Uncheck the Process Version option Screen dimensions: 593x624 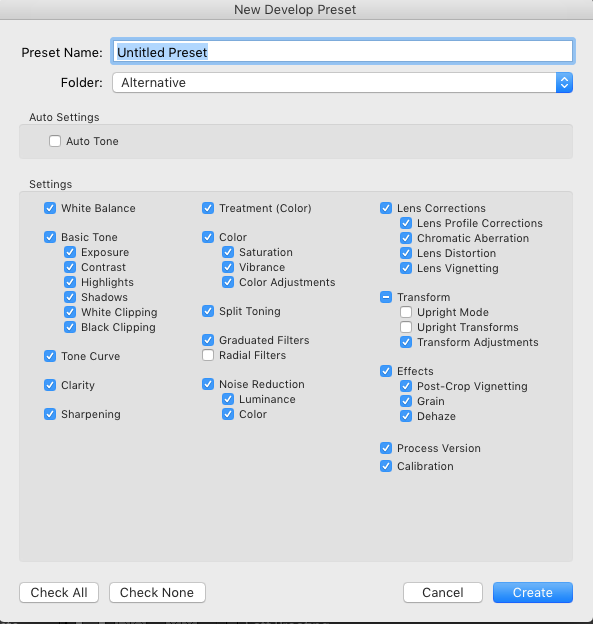click(386, 448)
